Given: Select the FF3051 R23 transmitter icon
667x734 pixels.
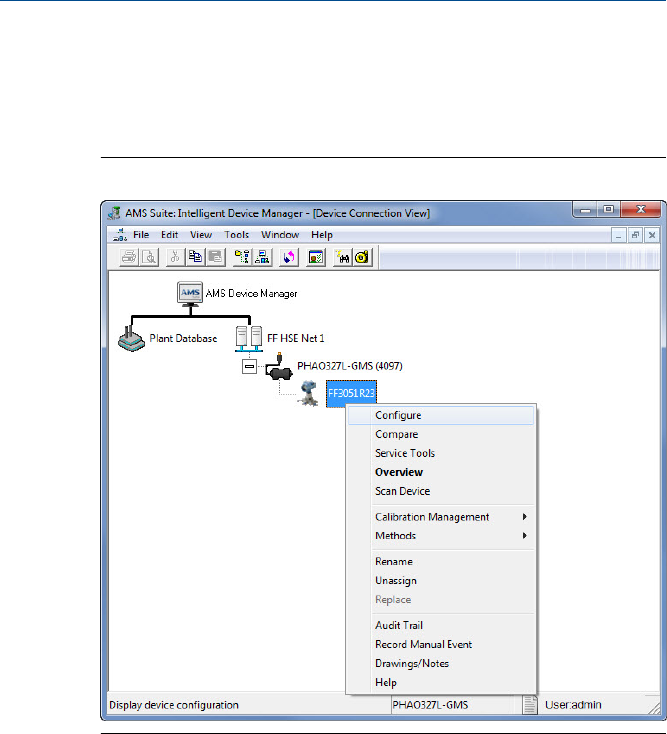Looking at the screenshot, I should (309, 393).
